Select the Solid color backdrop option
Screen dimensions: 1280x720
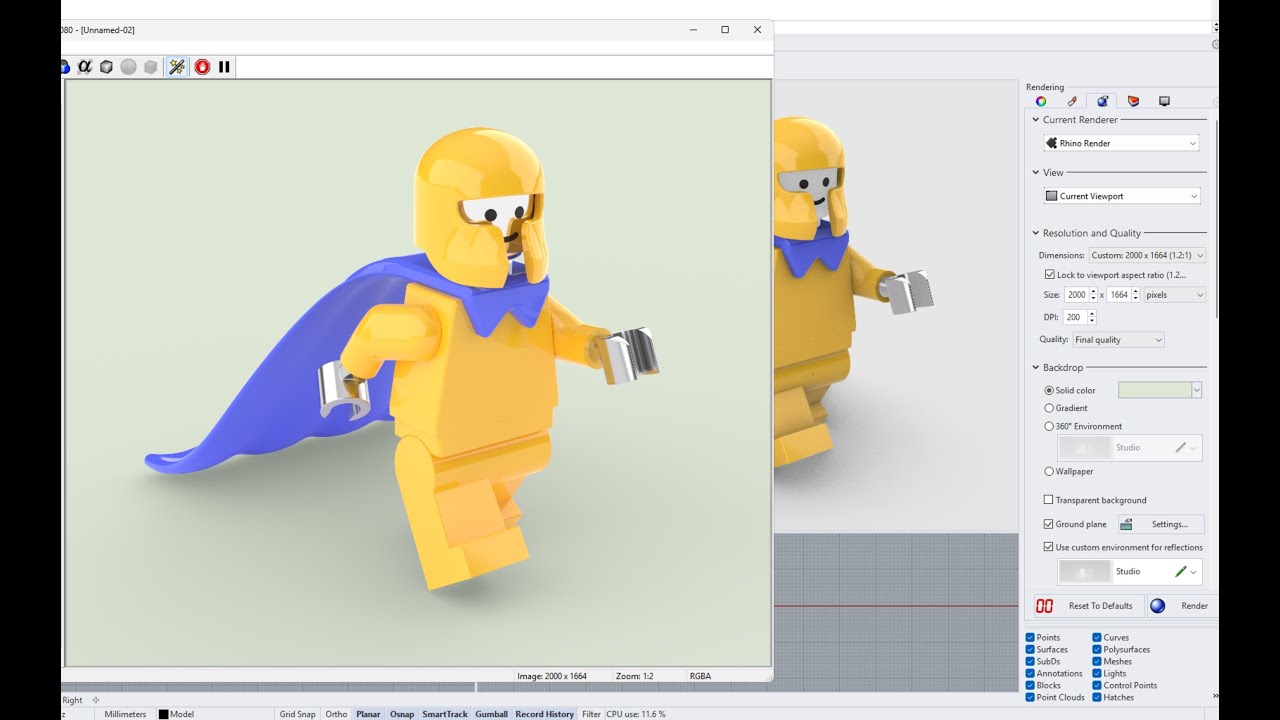pyautogui.click(x=1049, y=390)
